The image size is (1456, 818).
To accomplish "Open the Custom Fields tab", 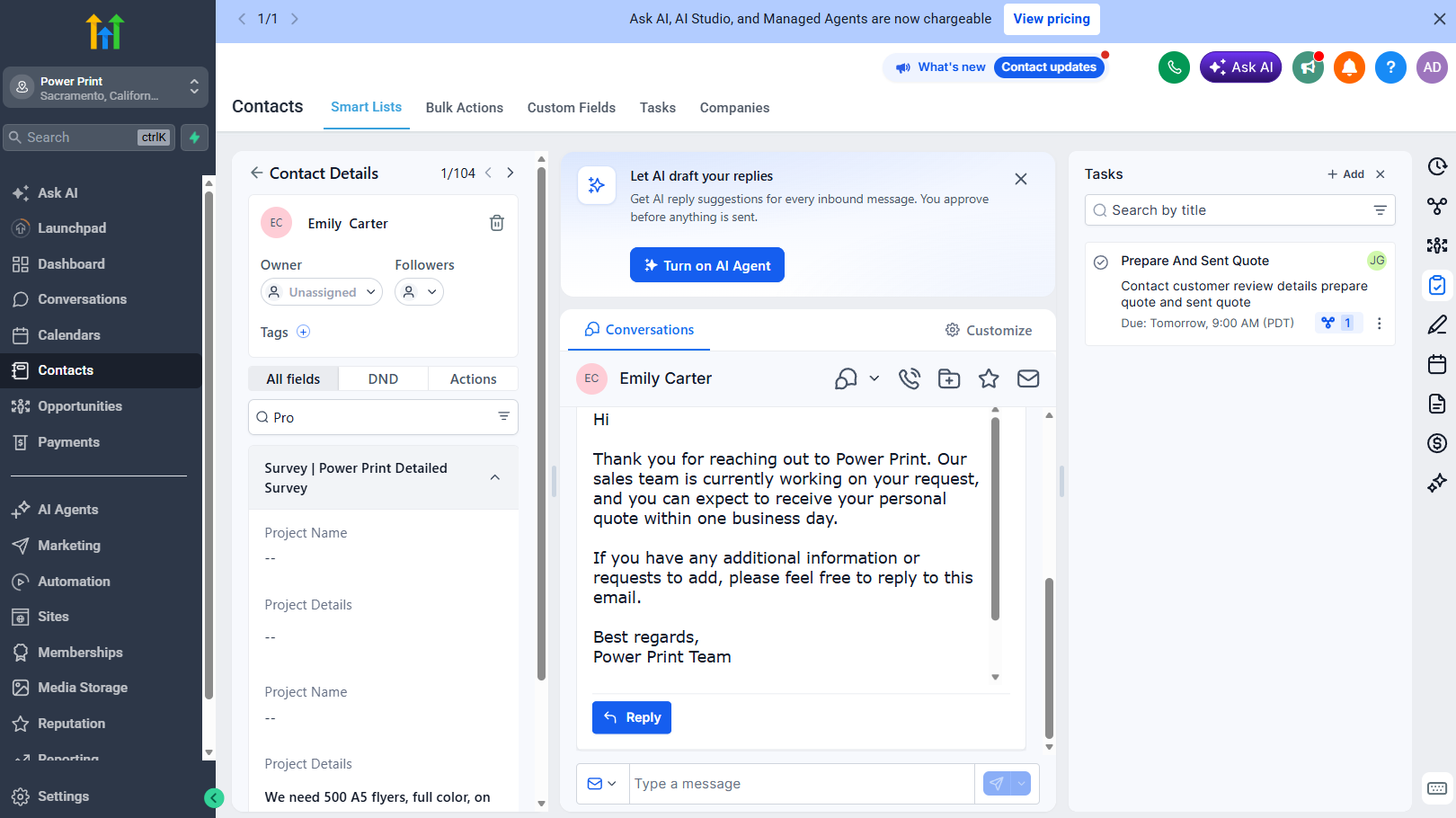I will pos(572,108).
